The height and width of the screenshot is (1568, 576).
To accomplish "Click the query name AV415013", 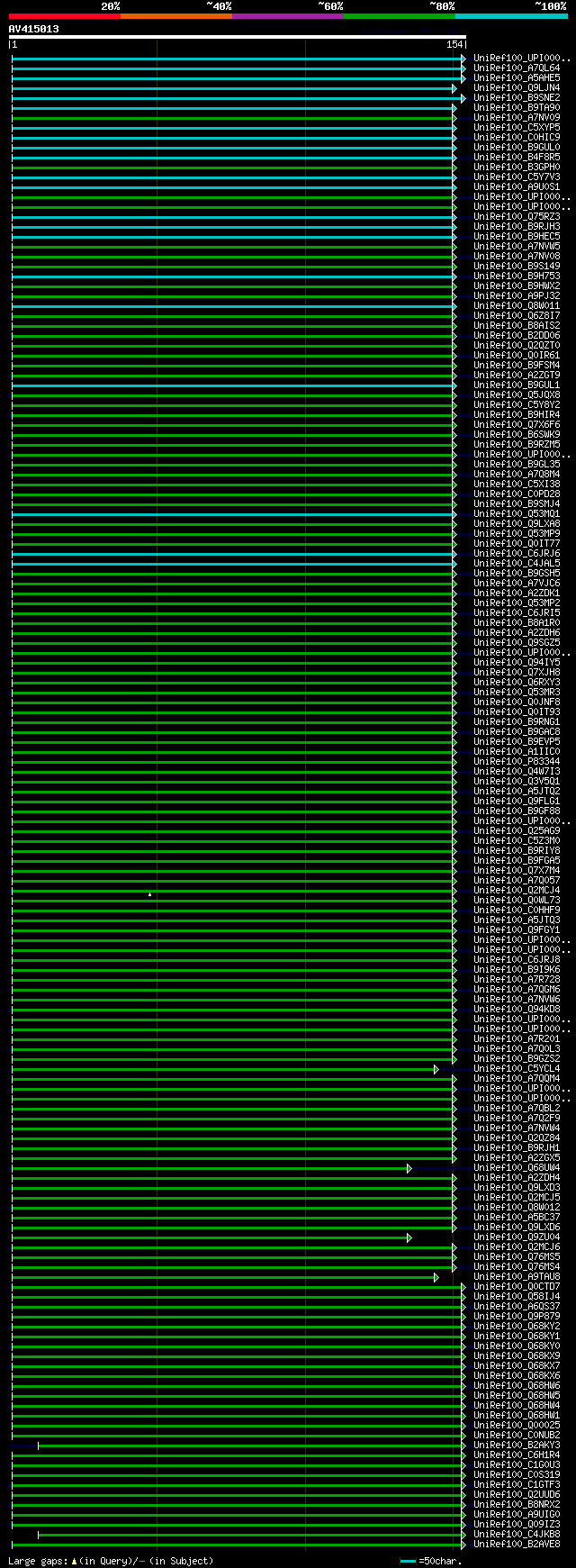I will click(34, 29).
